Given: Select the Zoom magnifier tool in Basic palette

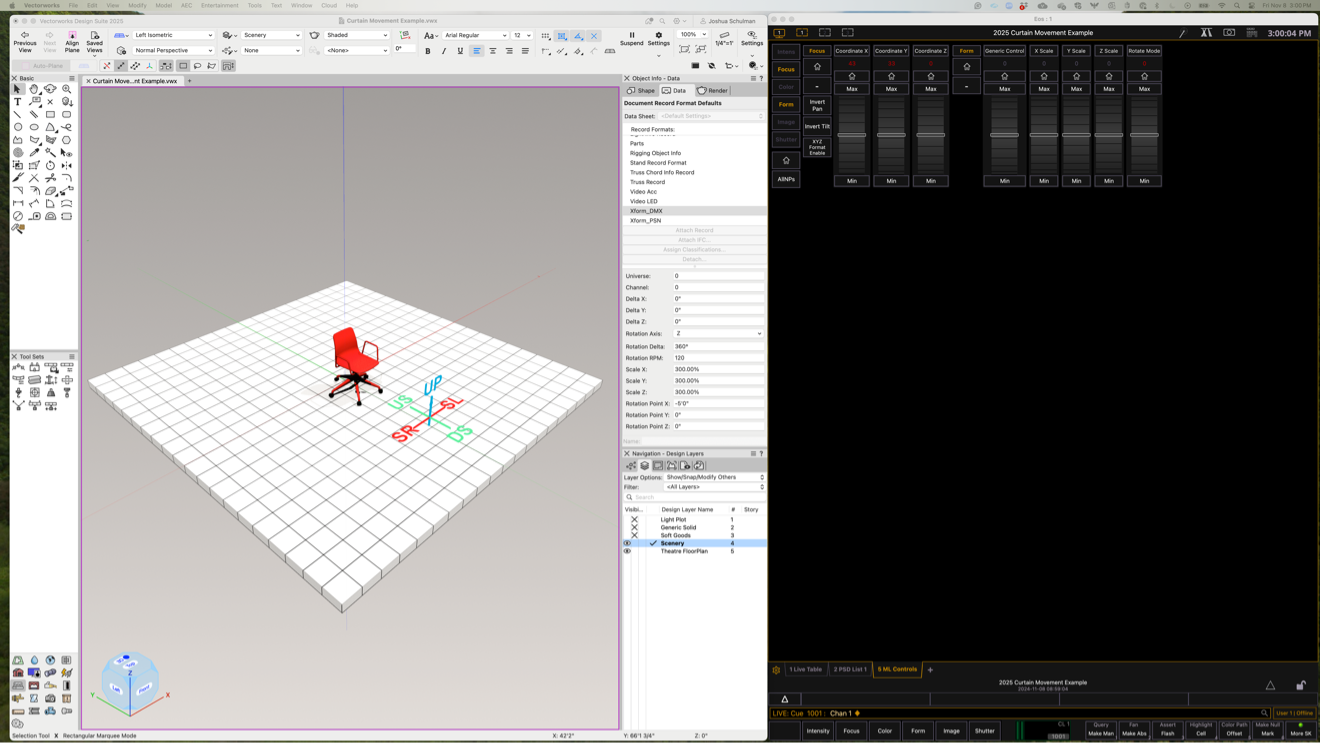Looking at the screenshot, I should tap(67, 89).
